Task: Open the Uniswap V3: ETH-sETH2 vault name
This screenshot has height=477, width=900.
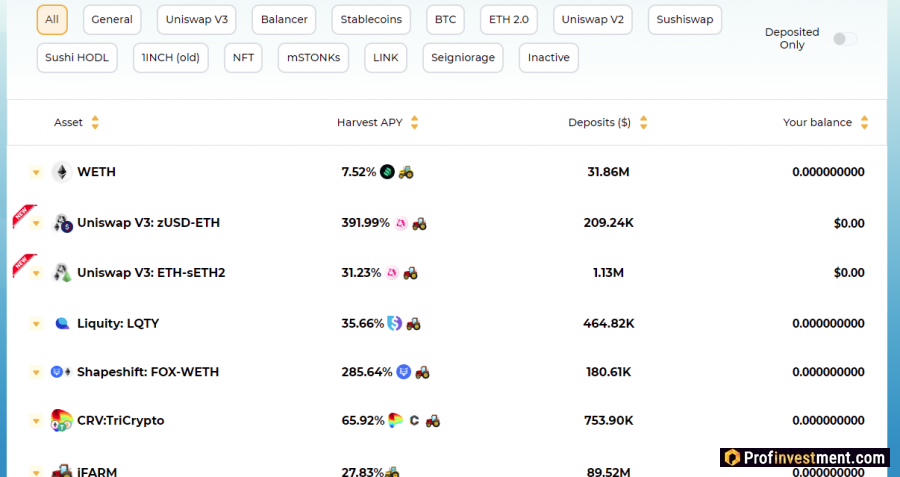Action: point(151,272)
